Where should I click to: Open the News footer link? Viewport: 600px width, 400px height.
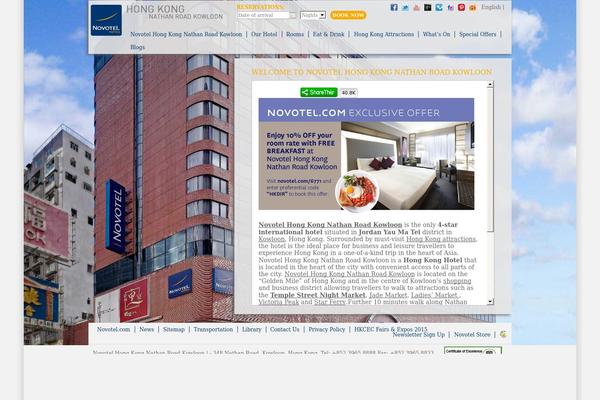click(147, 329)
